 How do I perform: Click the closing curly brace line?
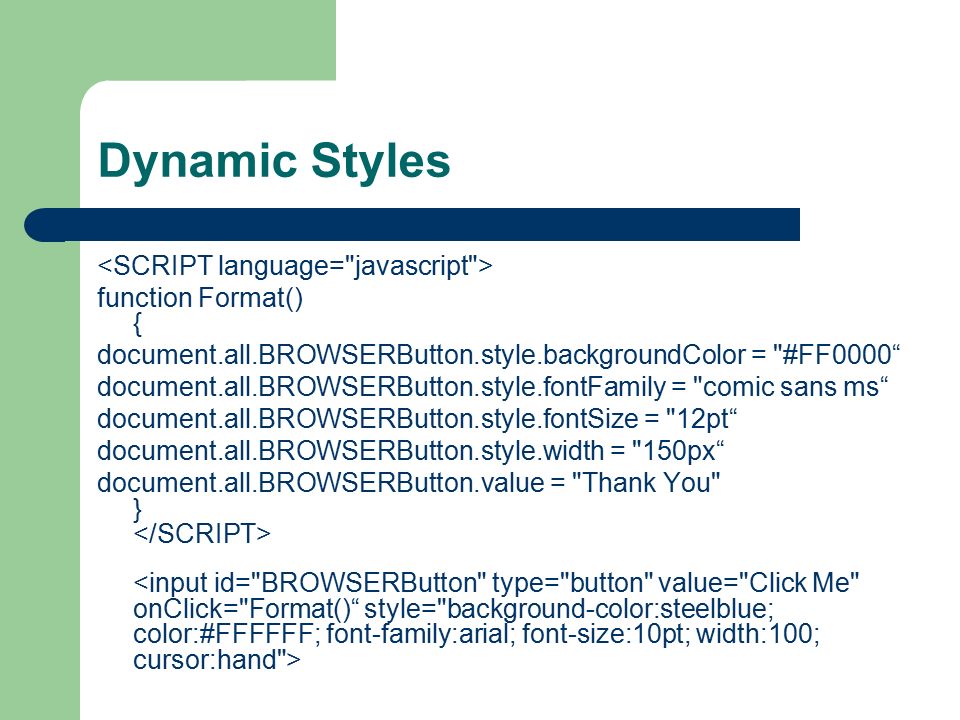point(137,509)
